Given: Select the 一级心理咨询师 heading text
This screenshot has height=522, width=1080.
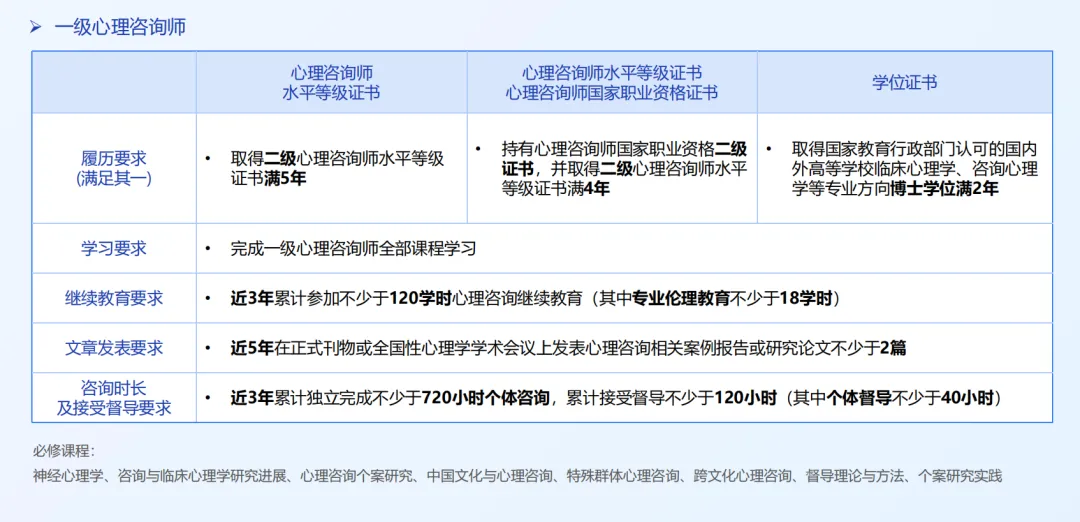Looking at the screenshot, I should 120,27.
